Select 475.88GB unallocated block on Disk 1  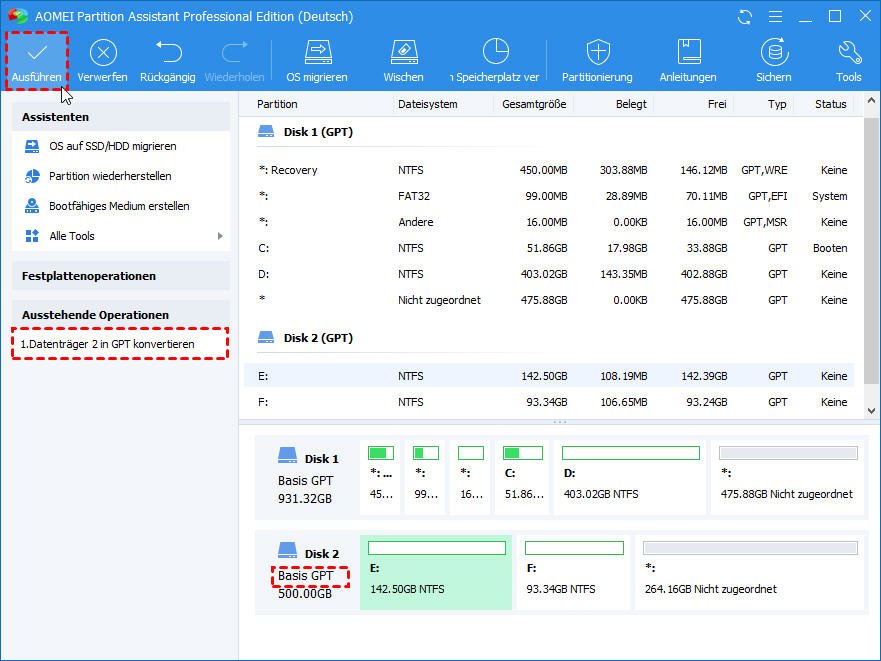(788, 477)
